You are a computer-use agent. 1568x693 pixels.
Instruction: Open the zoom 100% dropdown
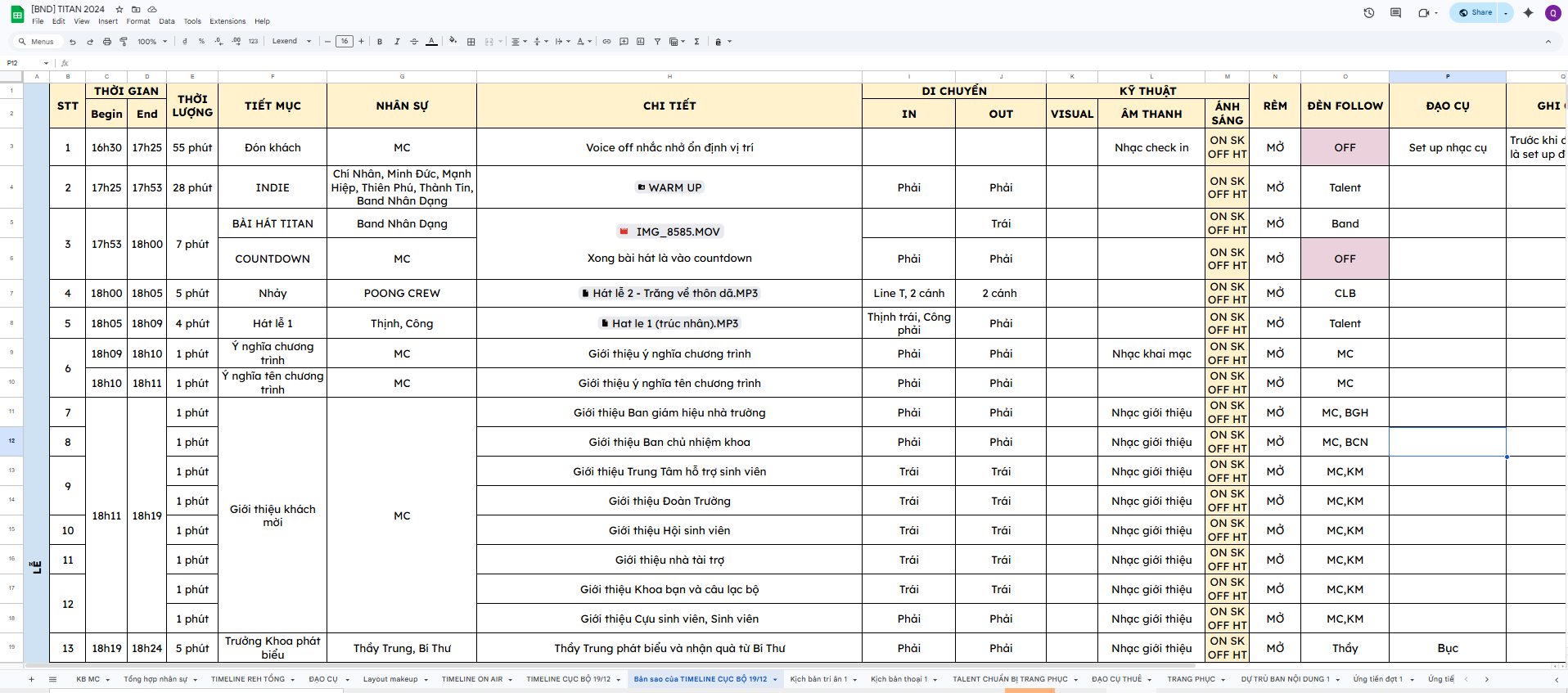pos(152,42)
